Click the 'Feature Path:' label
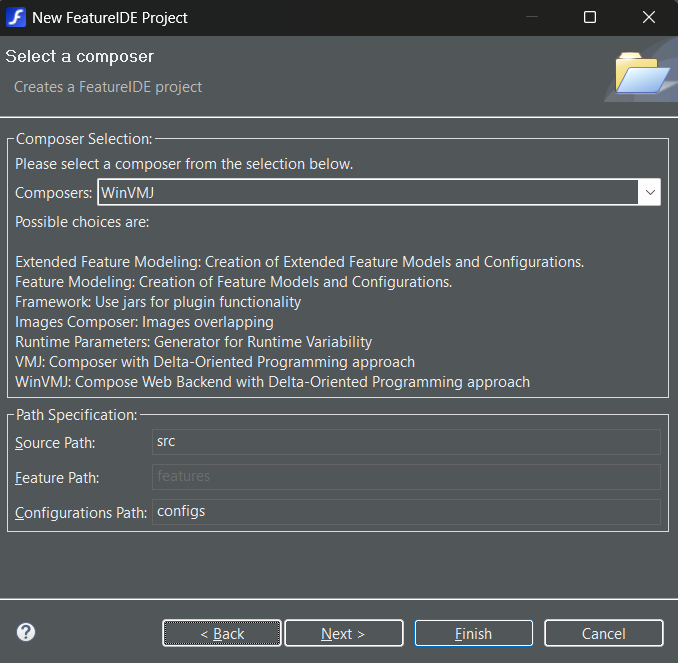This screenshot has height=663, width=678. tap(57, 478)
